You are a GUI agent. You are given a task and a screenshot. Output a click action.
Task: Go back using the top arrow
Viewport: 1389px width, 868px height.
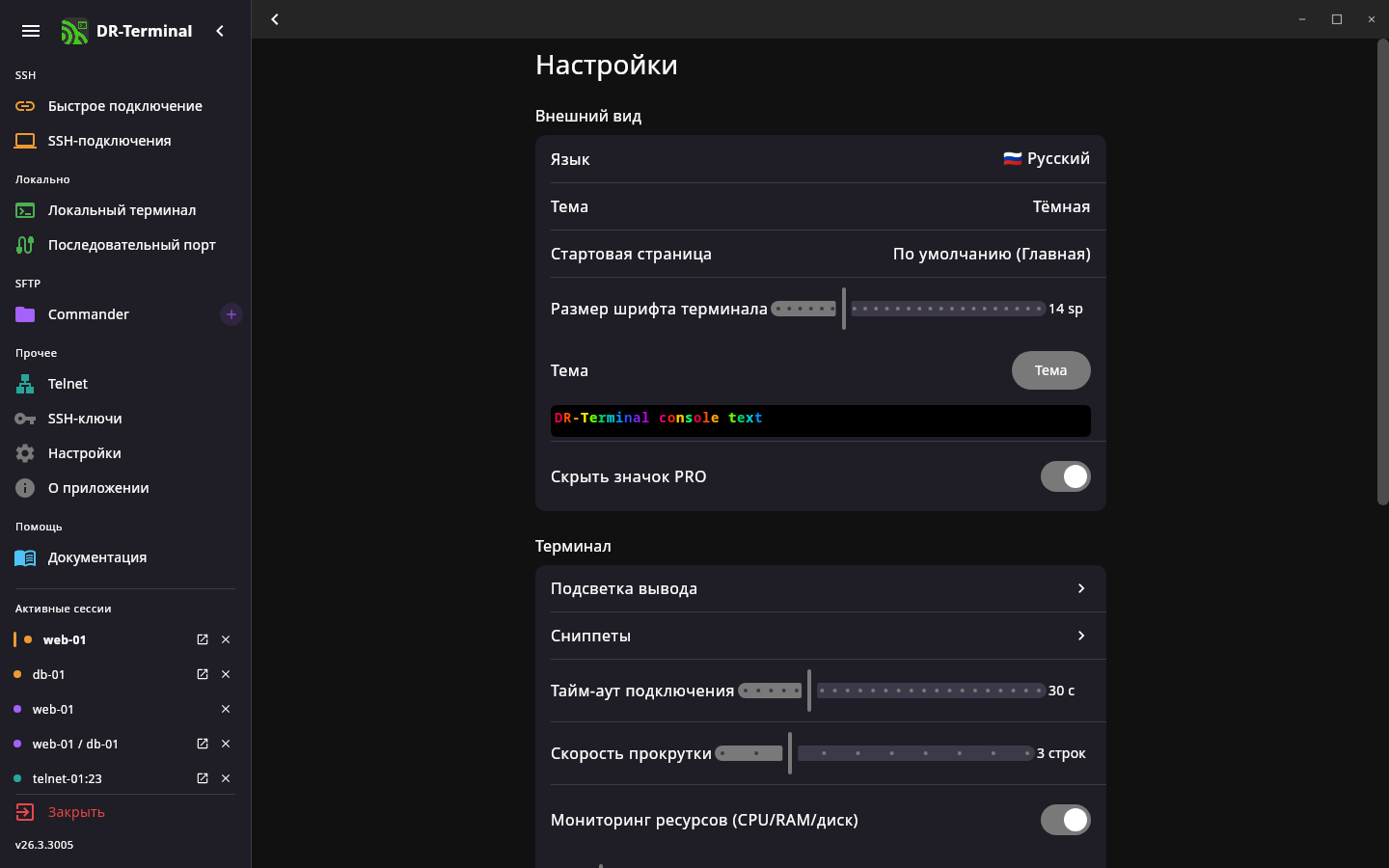275,19
